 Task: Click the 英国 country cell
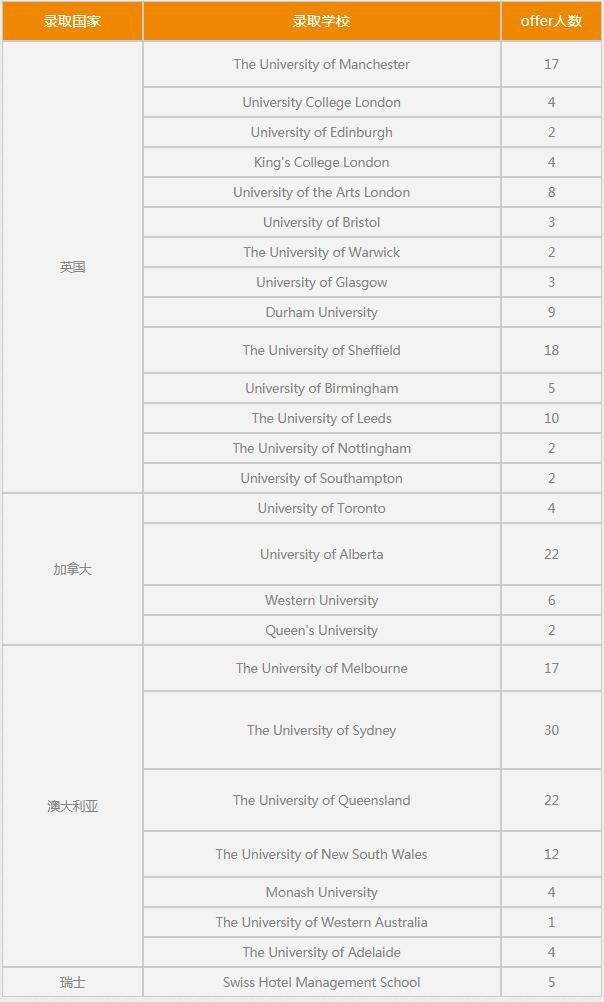click(x=72, y=267)
